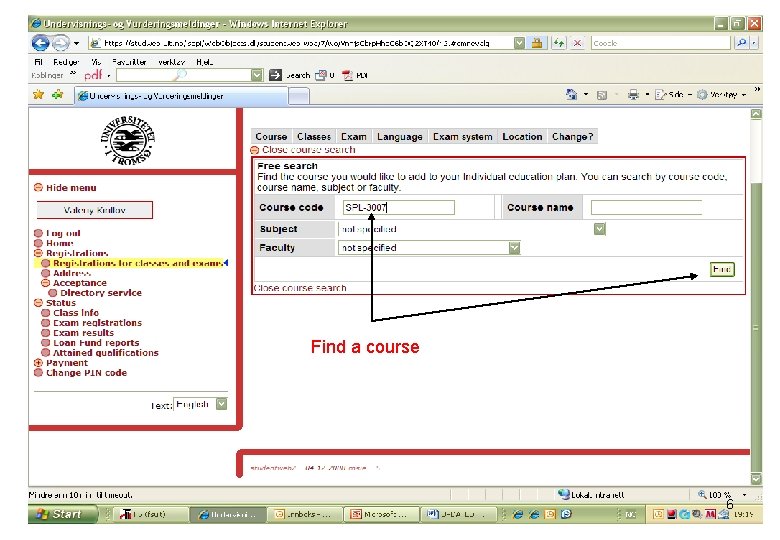780x540 pixels.
Task: Switch to the Innboks taskbar window
Action: 306,514
